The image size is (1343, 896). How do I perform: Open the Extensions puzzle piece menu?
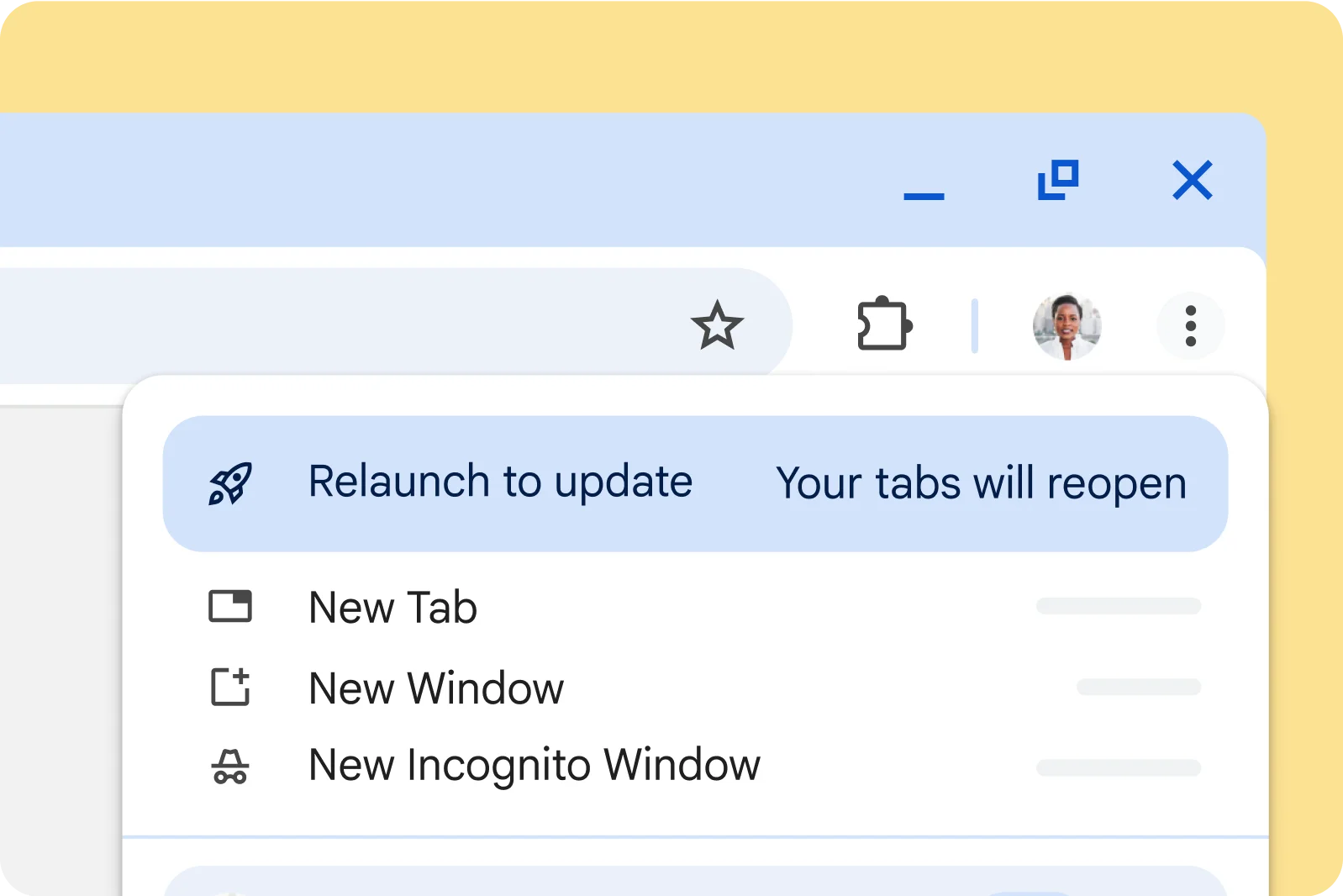click(x=884, y=324)
